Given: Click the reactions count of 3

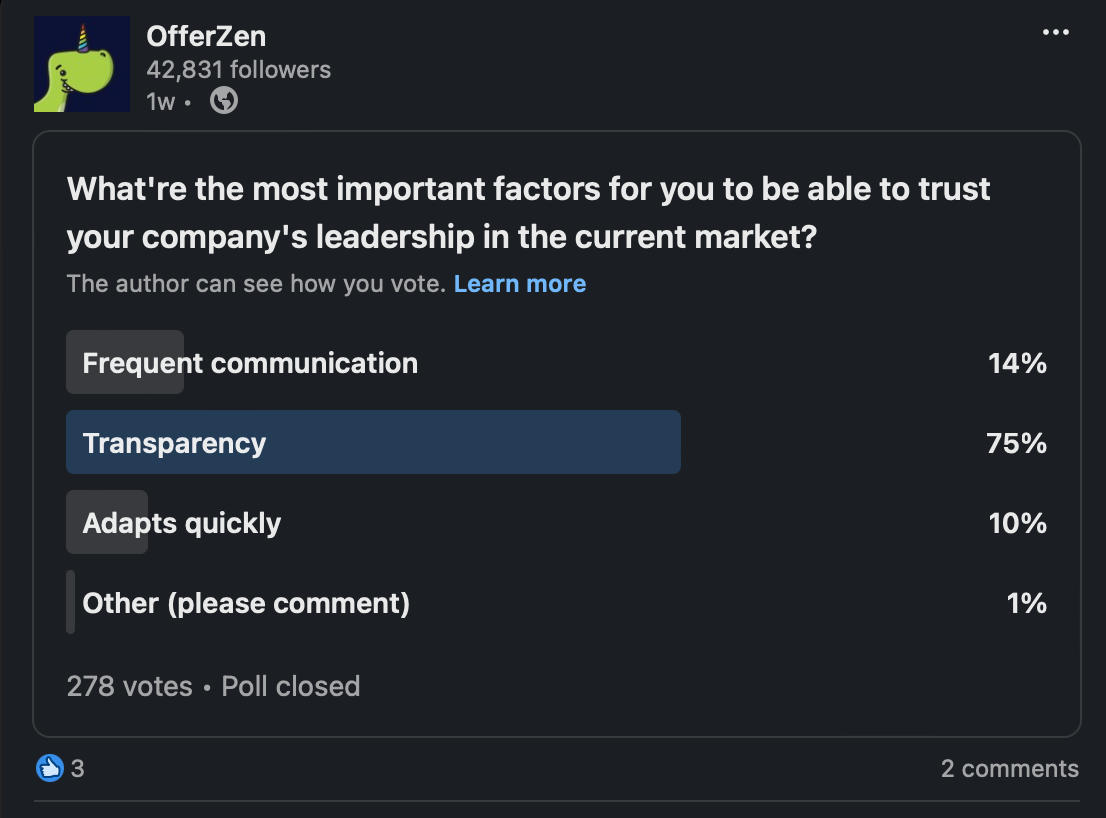Looking at the screenshot, I should [x=77, y=768].
